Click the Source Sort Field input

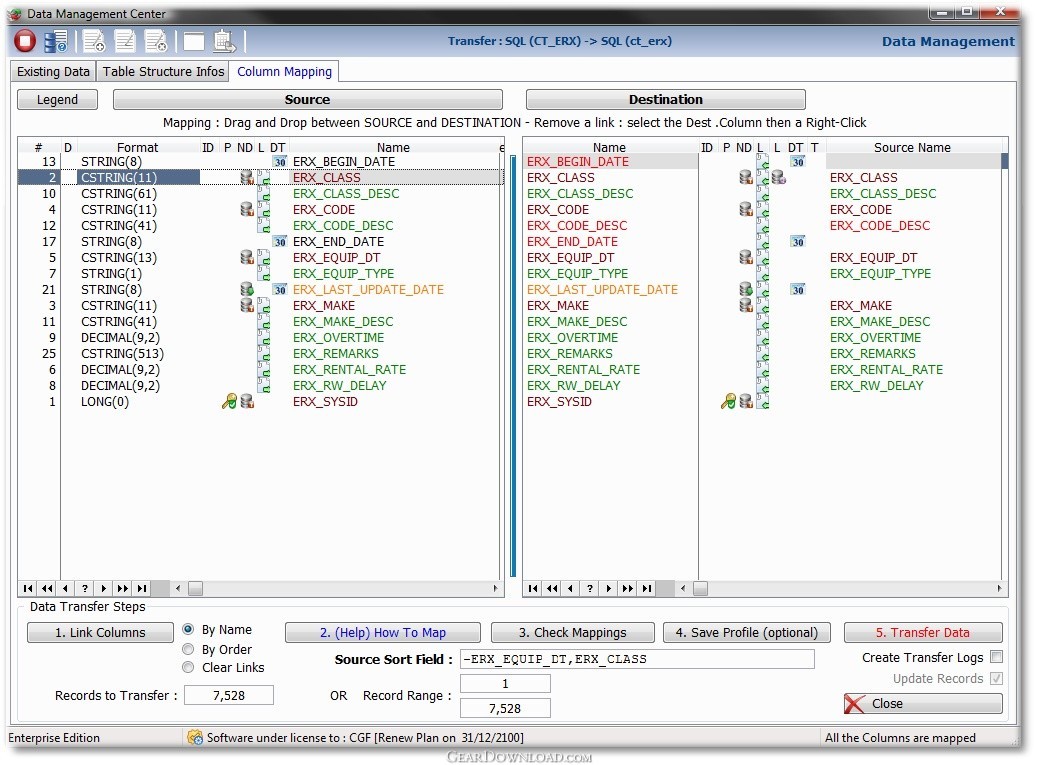point(637,659)
